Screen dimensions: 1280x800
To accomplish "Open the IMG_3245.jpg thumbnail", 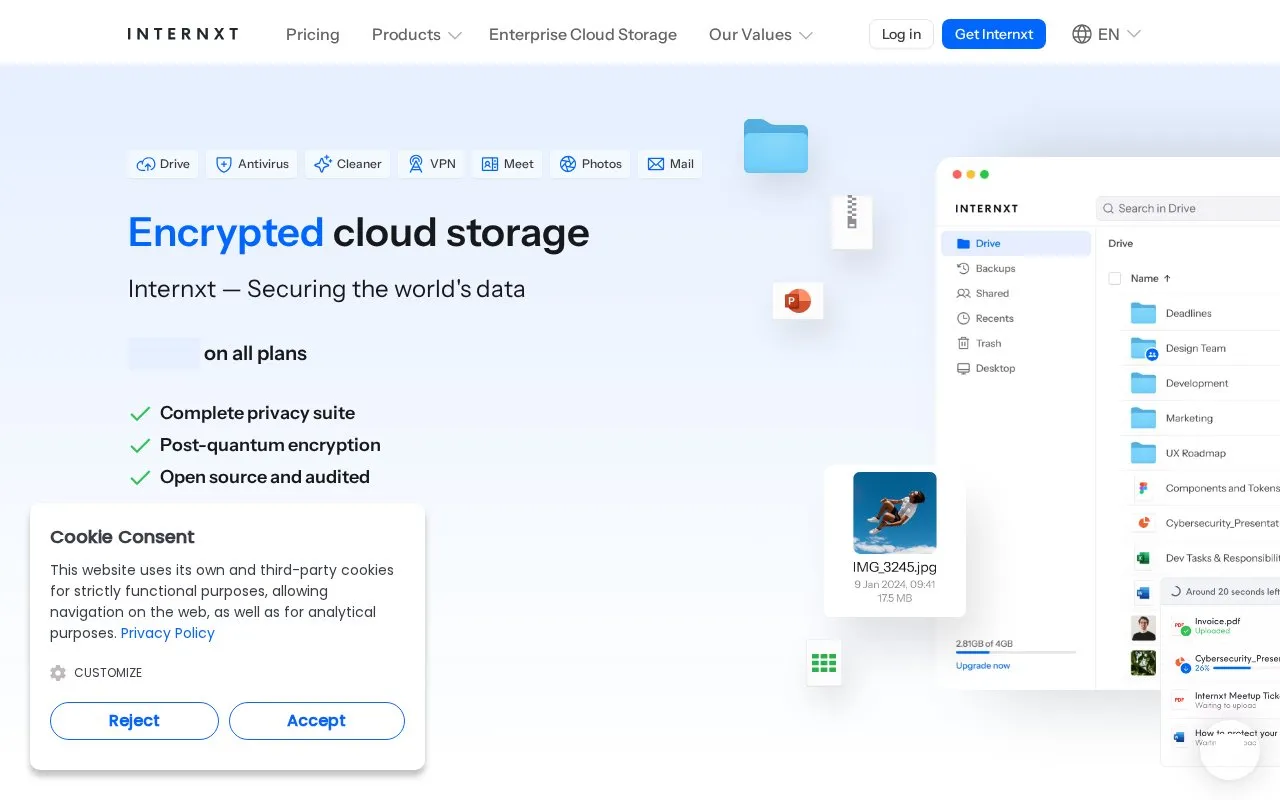I will (895, 513).
